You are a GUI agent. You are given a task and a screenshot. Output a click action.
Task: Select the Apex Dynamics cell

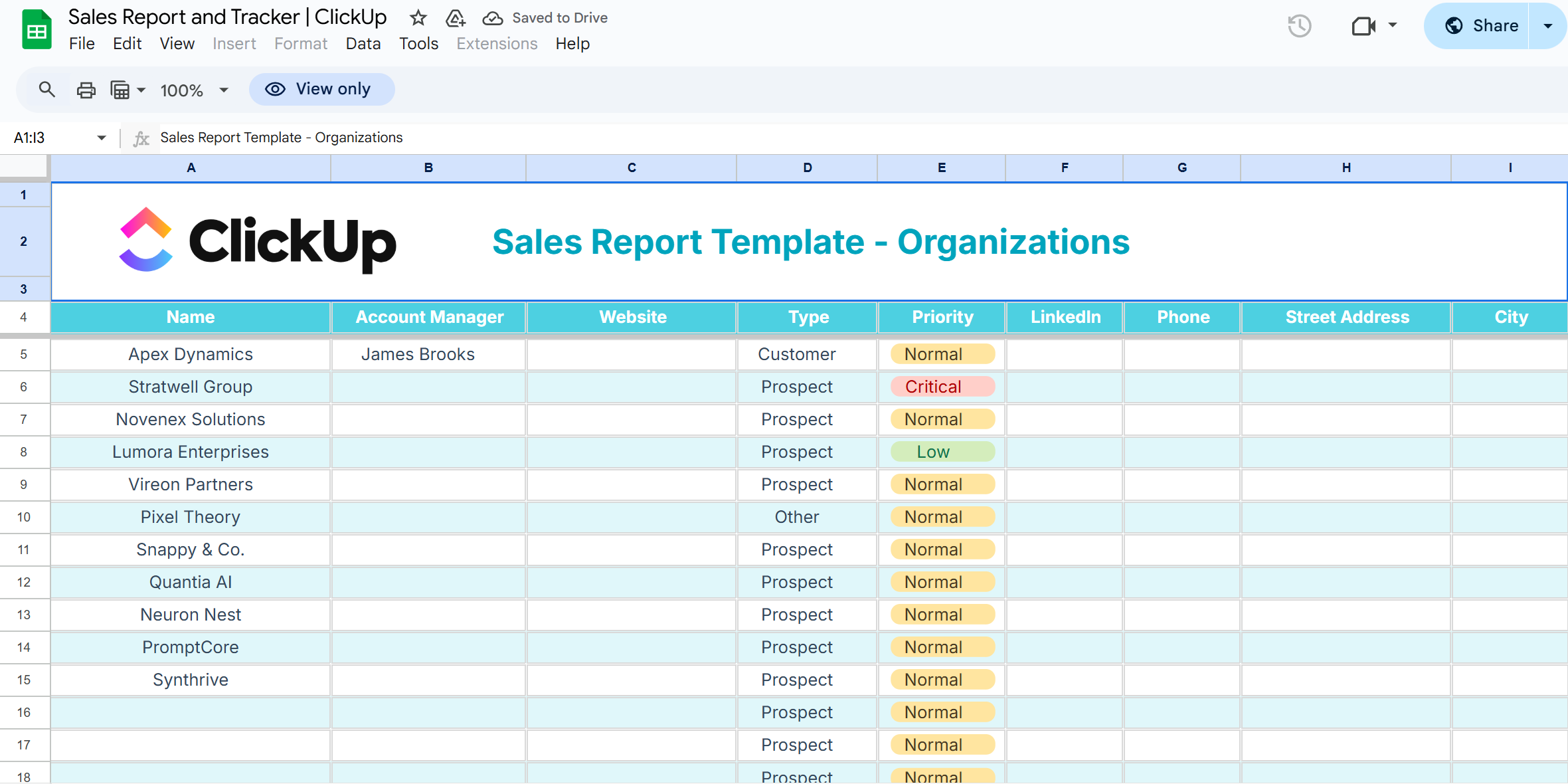tap(191, 354)
